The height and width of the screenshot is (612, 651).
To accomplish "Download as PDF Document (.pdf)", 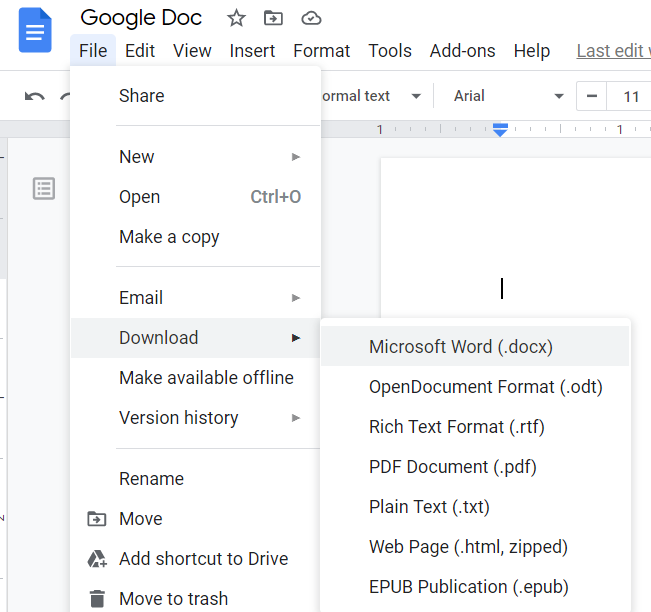I will (x=475, y=467).
